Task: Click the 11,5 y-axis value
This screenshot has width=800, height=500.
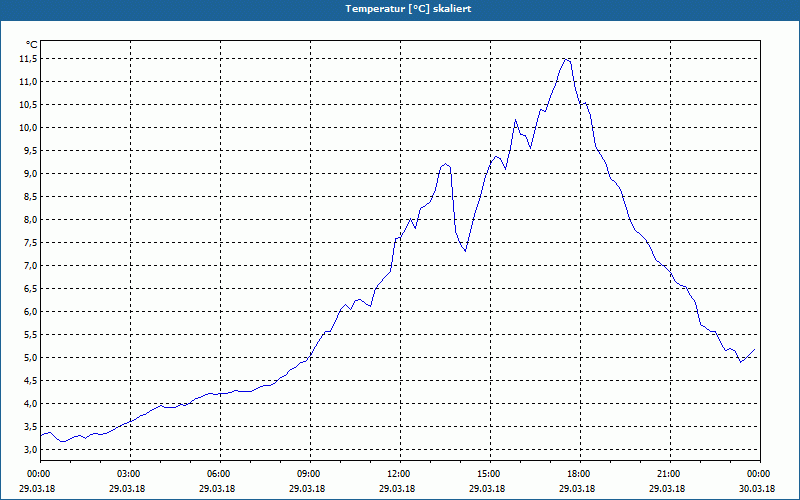Action: 28,59
